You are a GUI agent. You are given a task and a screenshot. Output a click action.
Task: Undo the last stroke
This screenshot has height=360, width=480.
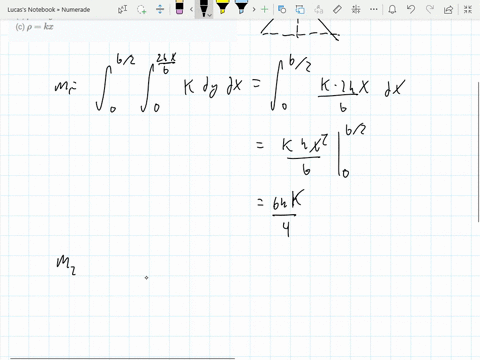click(411, 9)
